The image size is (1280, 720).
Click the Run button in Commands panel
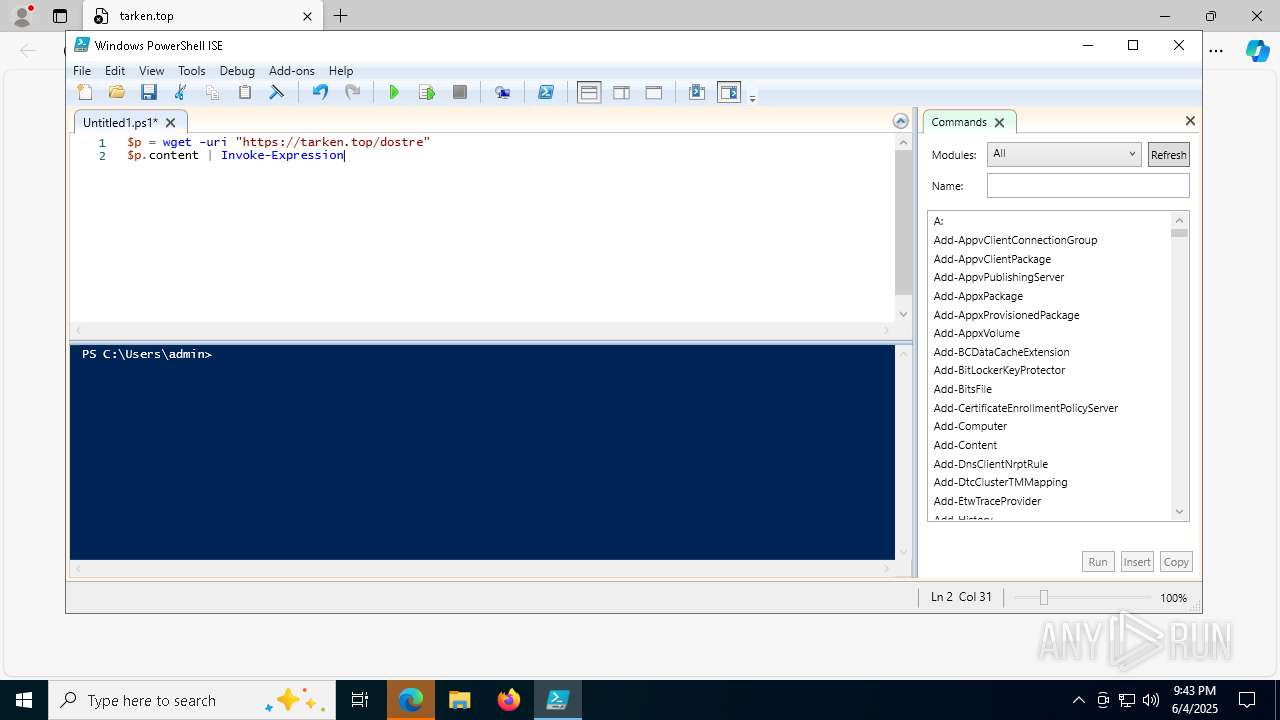coord(1098,562)
